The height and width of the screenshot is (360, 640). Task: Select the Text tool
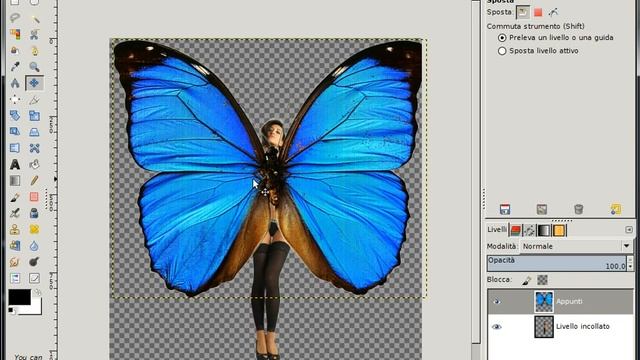click(15, 164)
